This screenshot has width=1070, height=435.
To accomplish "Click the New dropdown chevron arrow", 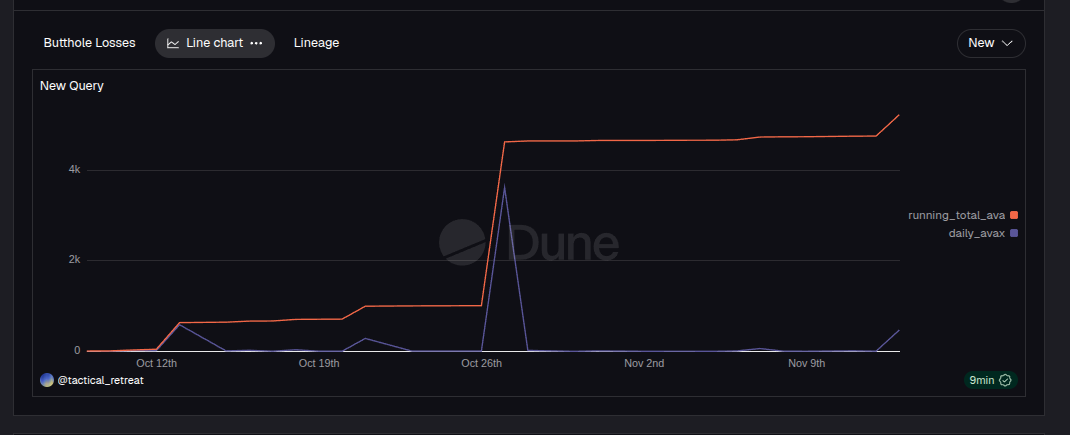I will pyautogui.click(x=1007, y=43).
